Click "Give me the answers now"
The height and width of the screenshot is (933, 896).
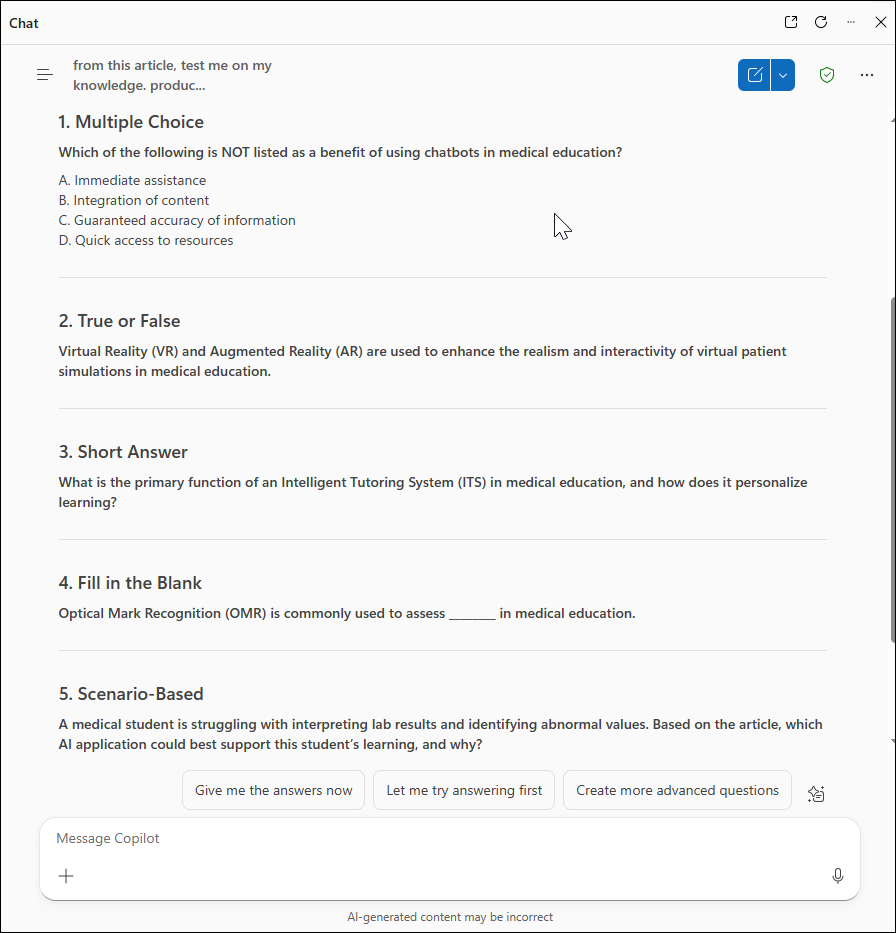point(273,790)
